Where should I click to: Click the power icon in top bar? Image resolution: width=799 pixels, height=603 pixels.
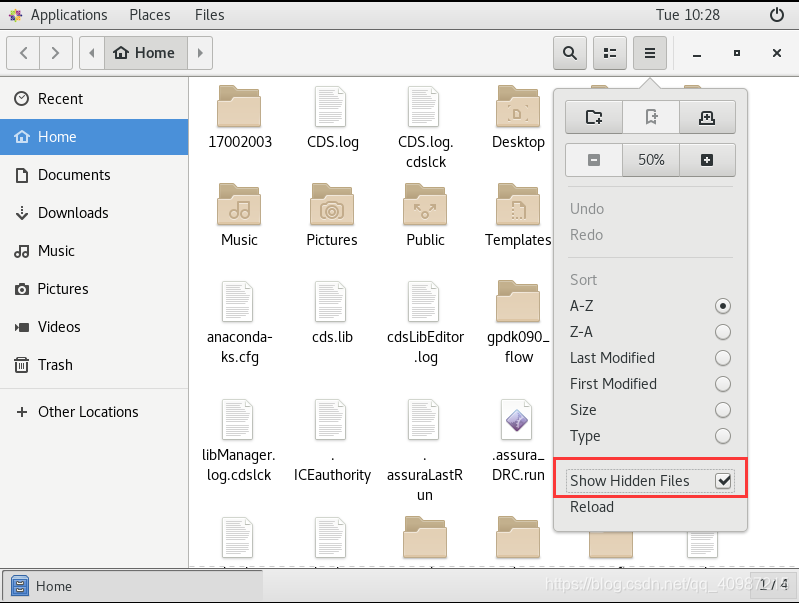coord(777,15)
